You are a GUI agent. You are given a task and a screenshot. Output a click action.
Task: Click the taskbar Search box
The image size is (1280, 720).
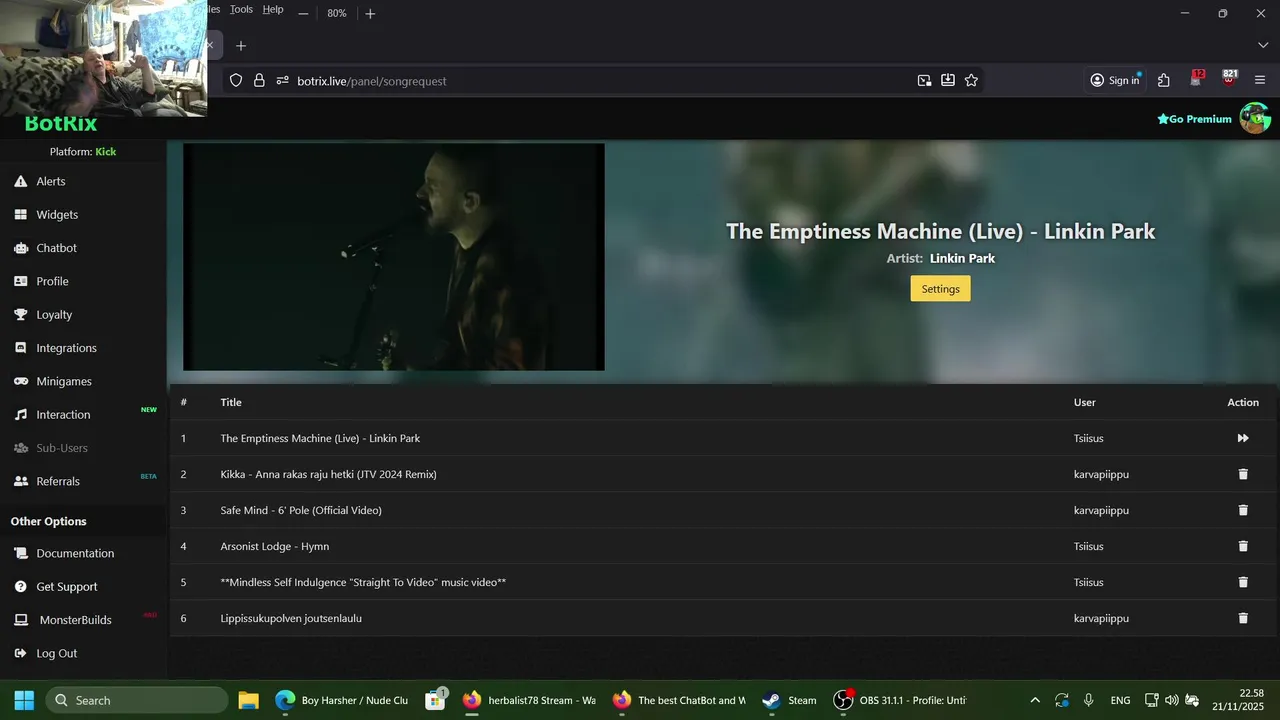click(137, 700)
